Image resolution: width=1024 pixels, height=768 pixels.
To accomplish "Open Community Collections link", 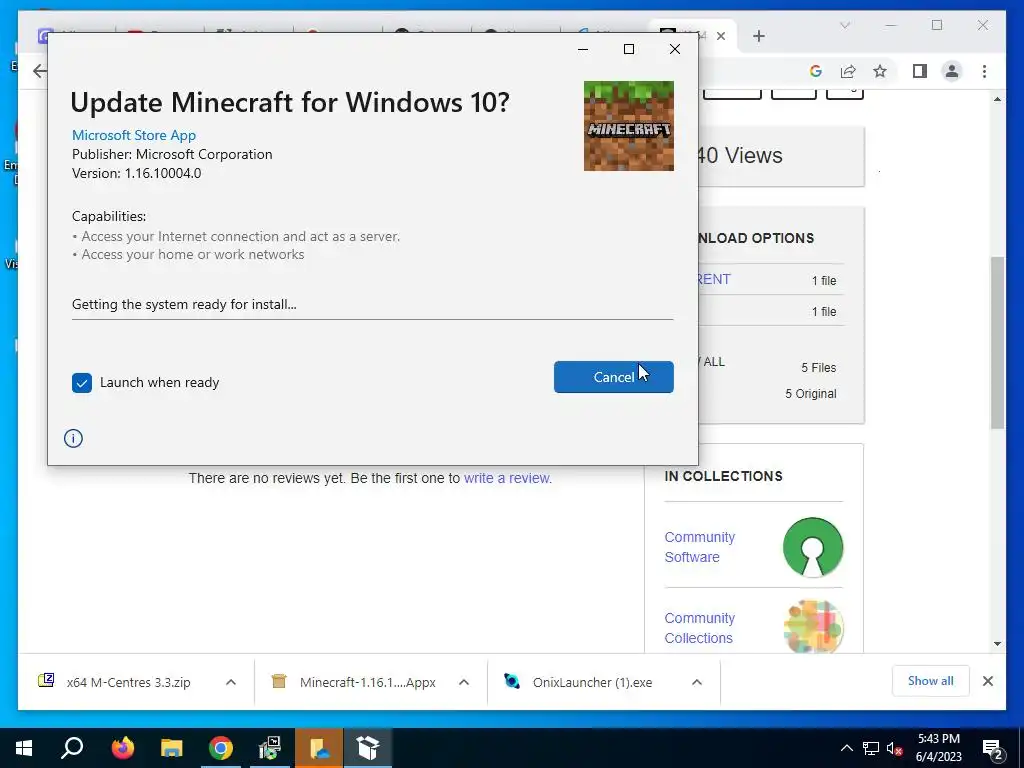I will (x=699, y=628).
